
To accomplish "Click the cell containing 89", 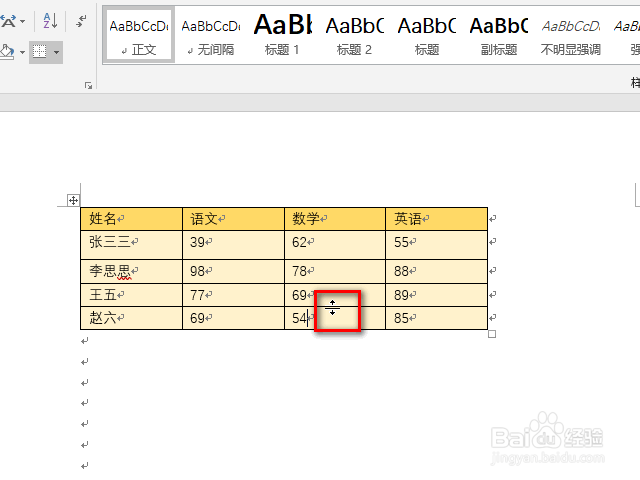I will 437,295.
